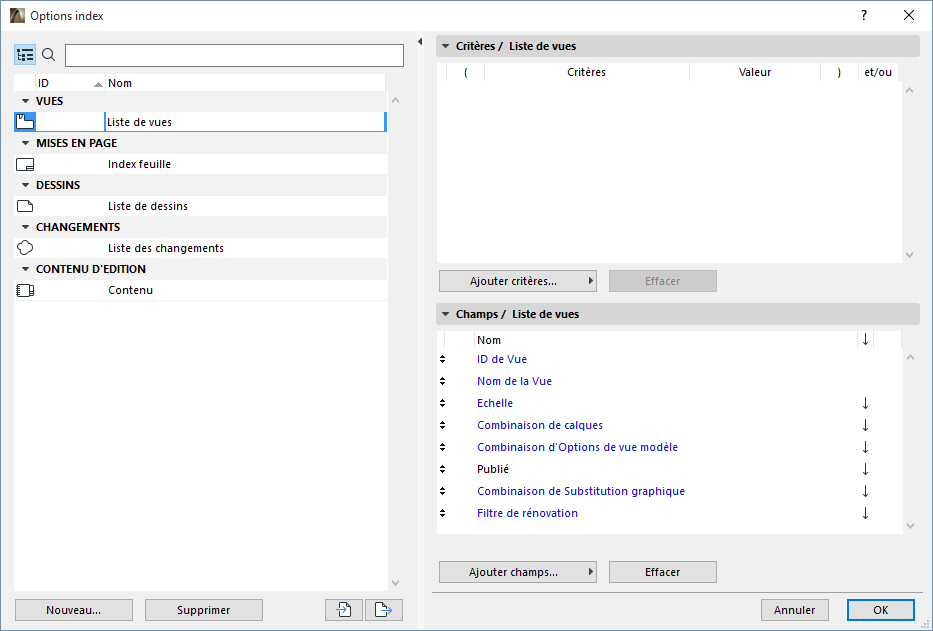Click the Liste des changements change icon

(24, 247)
